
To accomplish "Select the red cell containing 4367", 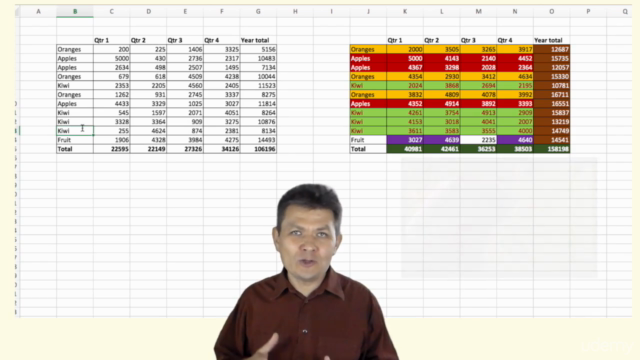I will (x=405, y=67).
